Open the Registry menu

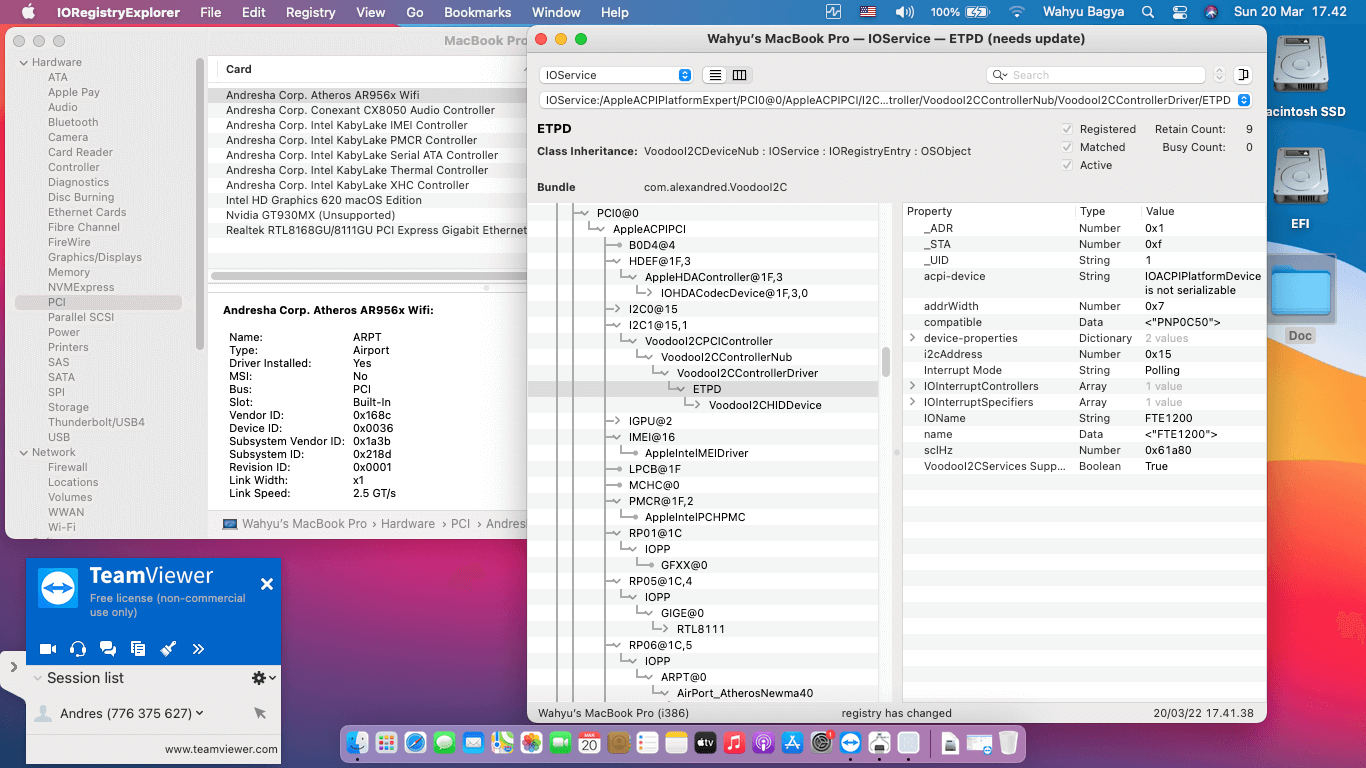(x=310, y=12)
